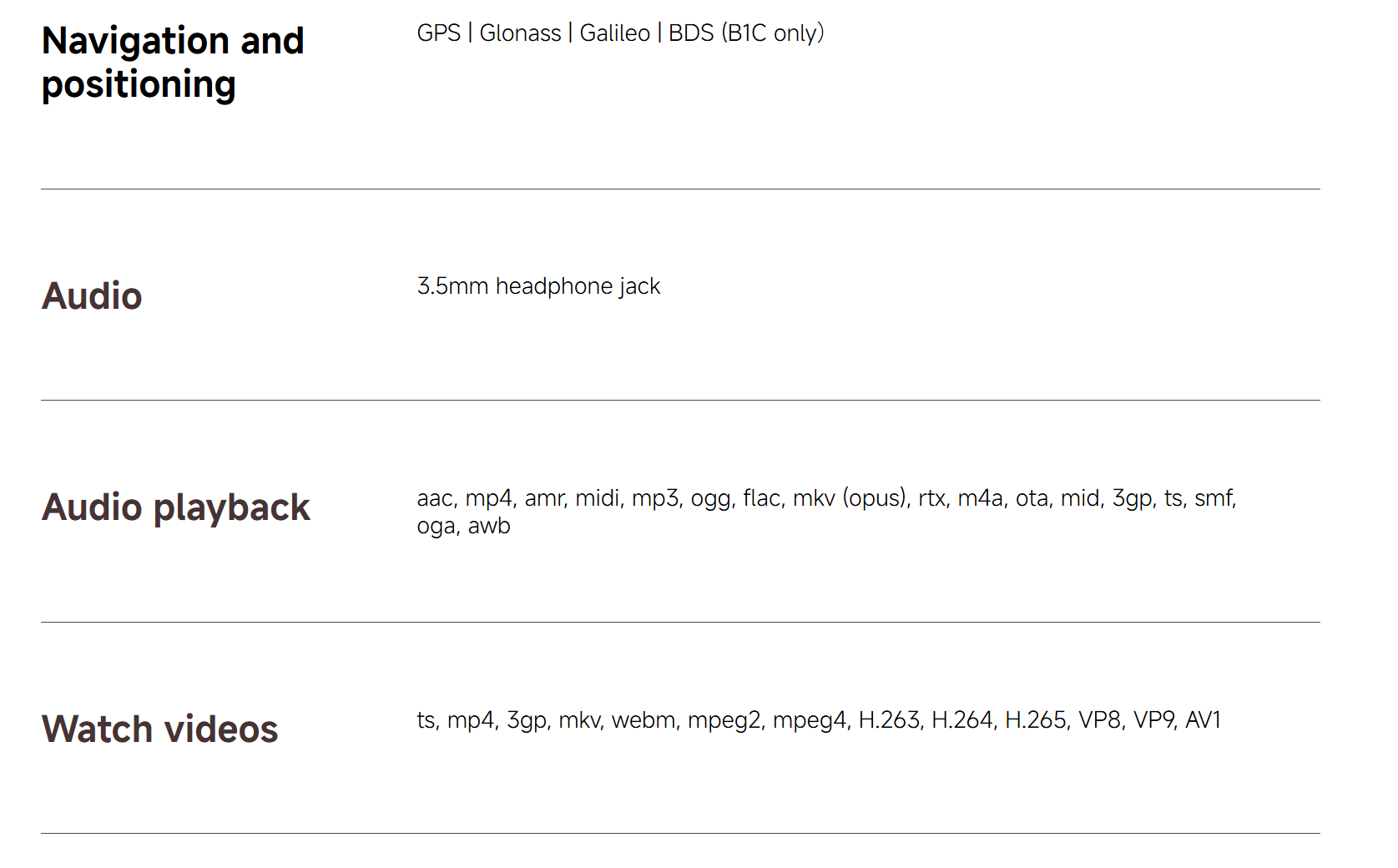Click the VP9 codec text
The width and height of the screenshot is (1398, 868).
(x=1153, y=720)
